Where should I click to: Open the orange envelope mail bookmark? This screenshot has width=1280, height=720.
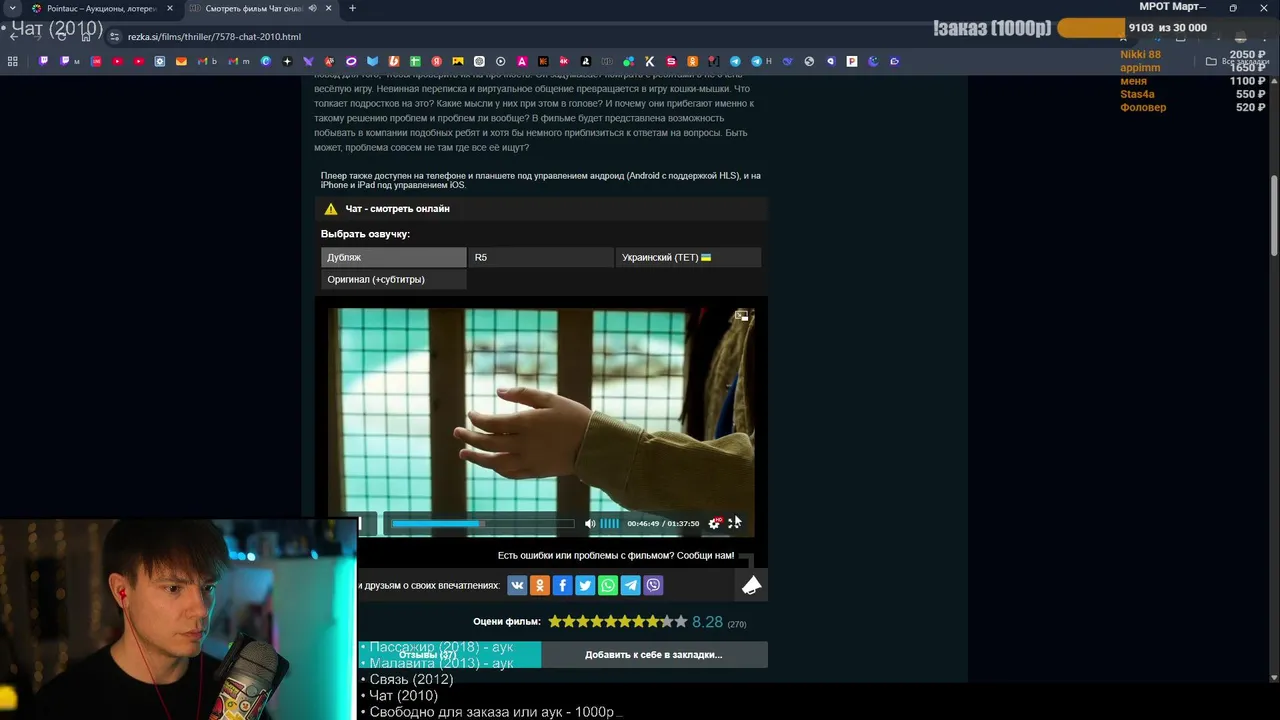point(181,61)
